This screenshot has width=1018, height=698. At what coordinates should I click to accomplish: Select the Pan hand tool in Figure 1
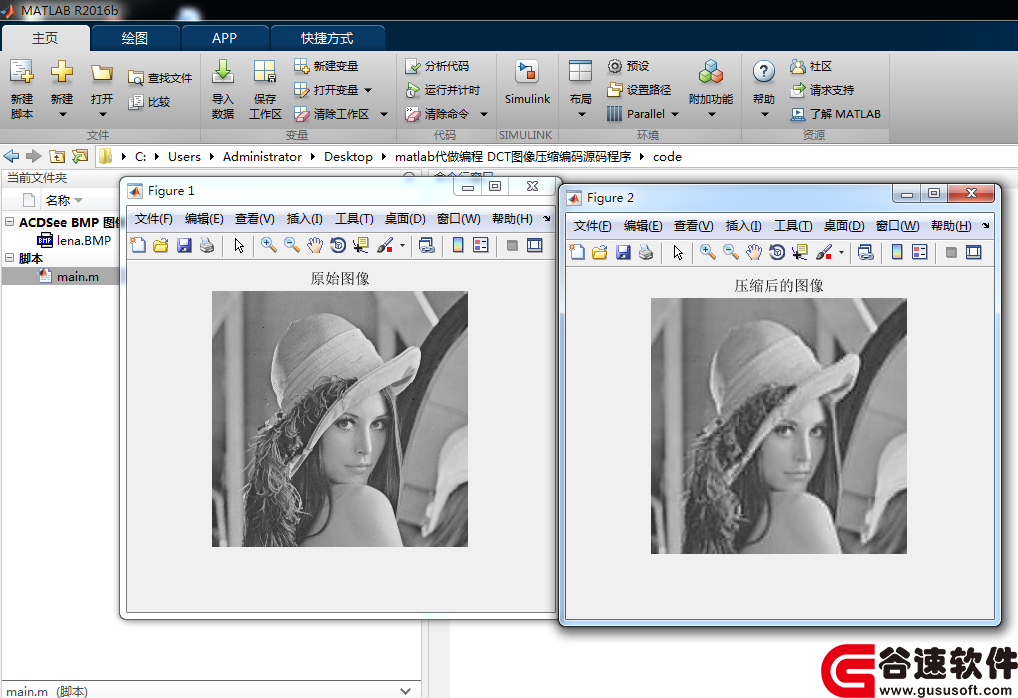314,245
